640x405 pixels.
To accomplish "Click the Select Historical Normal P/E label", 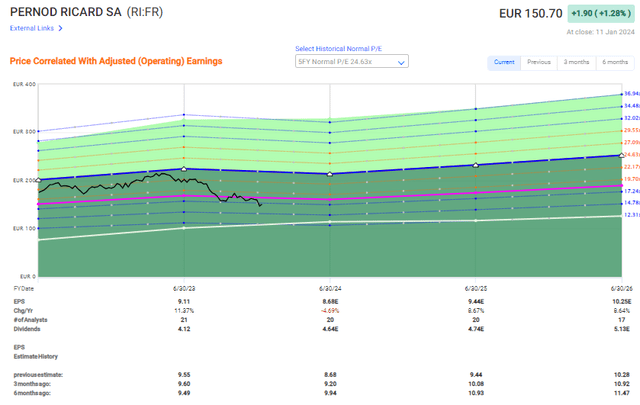I will pyautogui.click(x=338, y=49).
